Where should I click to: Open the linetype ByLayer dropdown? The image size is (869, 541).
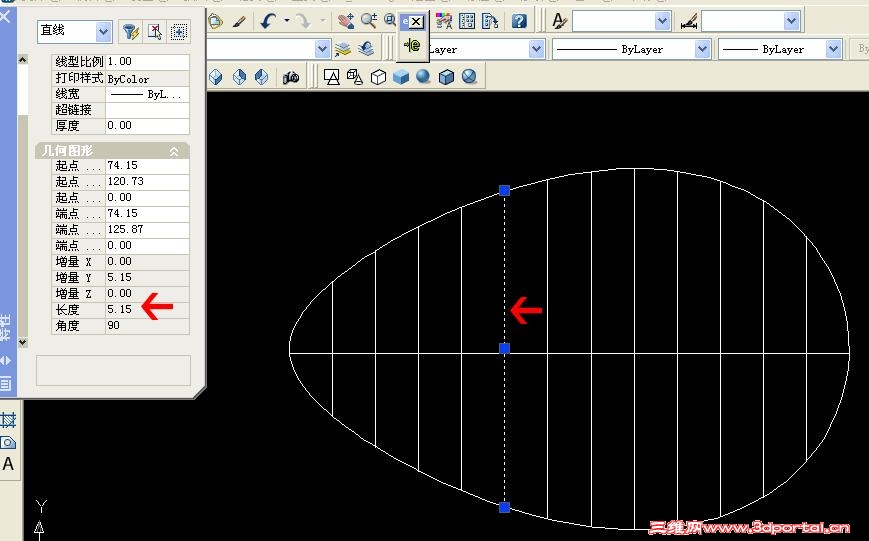[x=702, y=49]
